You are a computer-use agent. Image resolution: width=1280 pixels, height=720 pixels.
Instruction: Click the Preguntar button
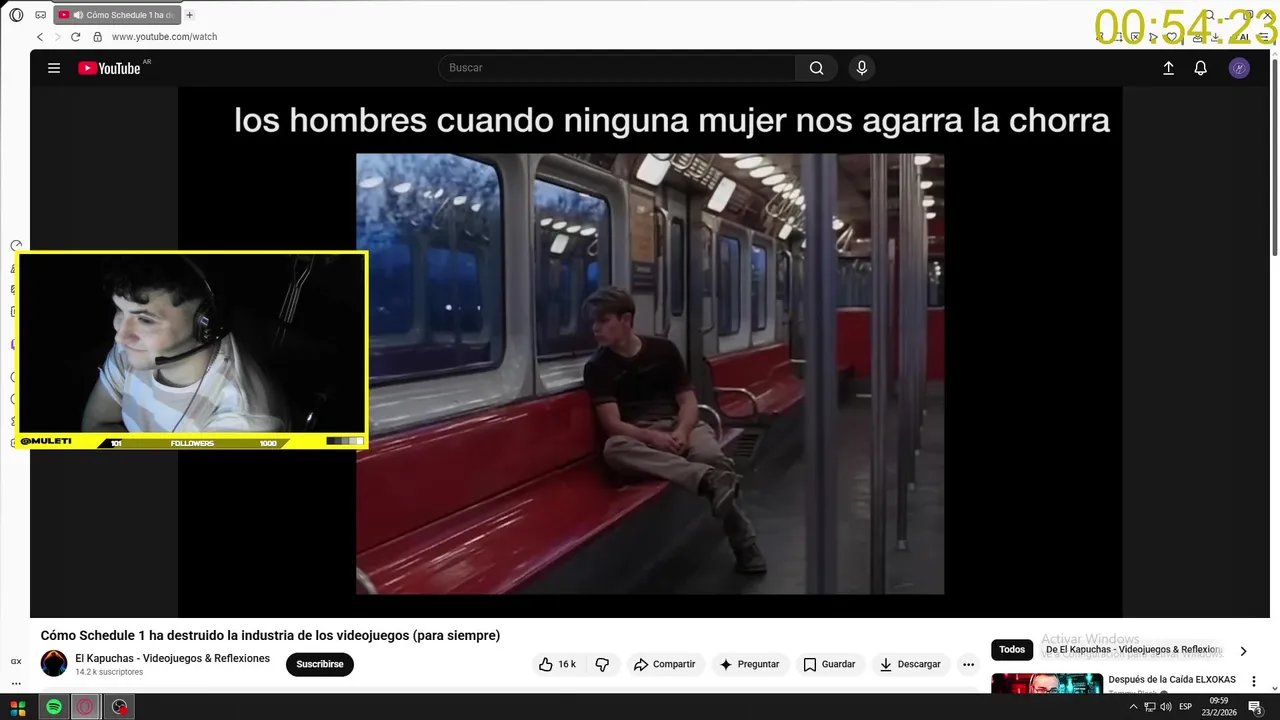click(750, 664)
